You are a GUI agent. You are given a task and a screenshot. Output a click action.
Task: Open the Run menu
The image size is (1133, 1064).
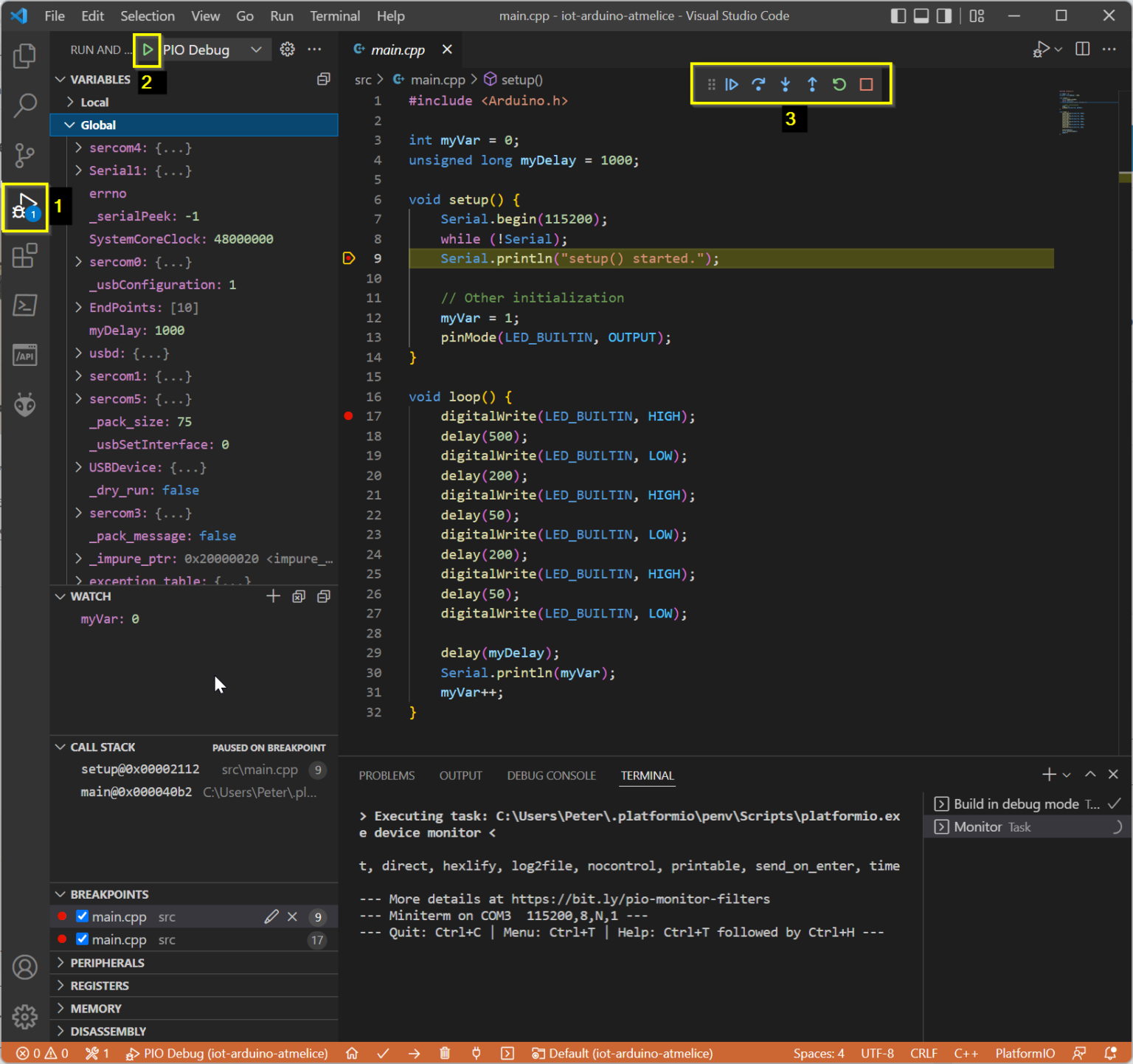coord(281,15)
